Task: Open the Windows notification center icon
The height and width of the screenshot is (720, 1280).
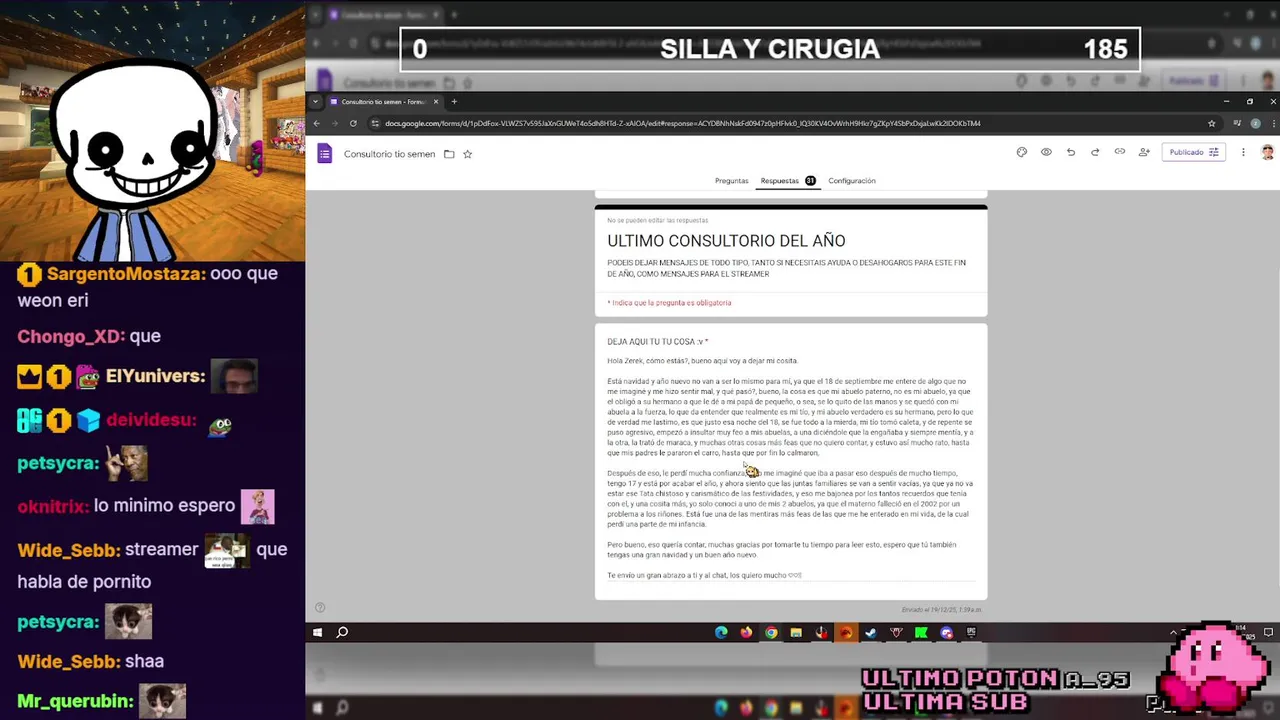Action: pos(1268,632)
